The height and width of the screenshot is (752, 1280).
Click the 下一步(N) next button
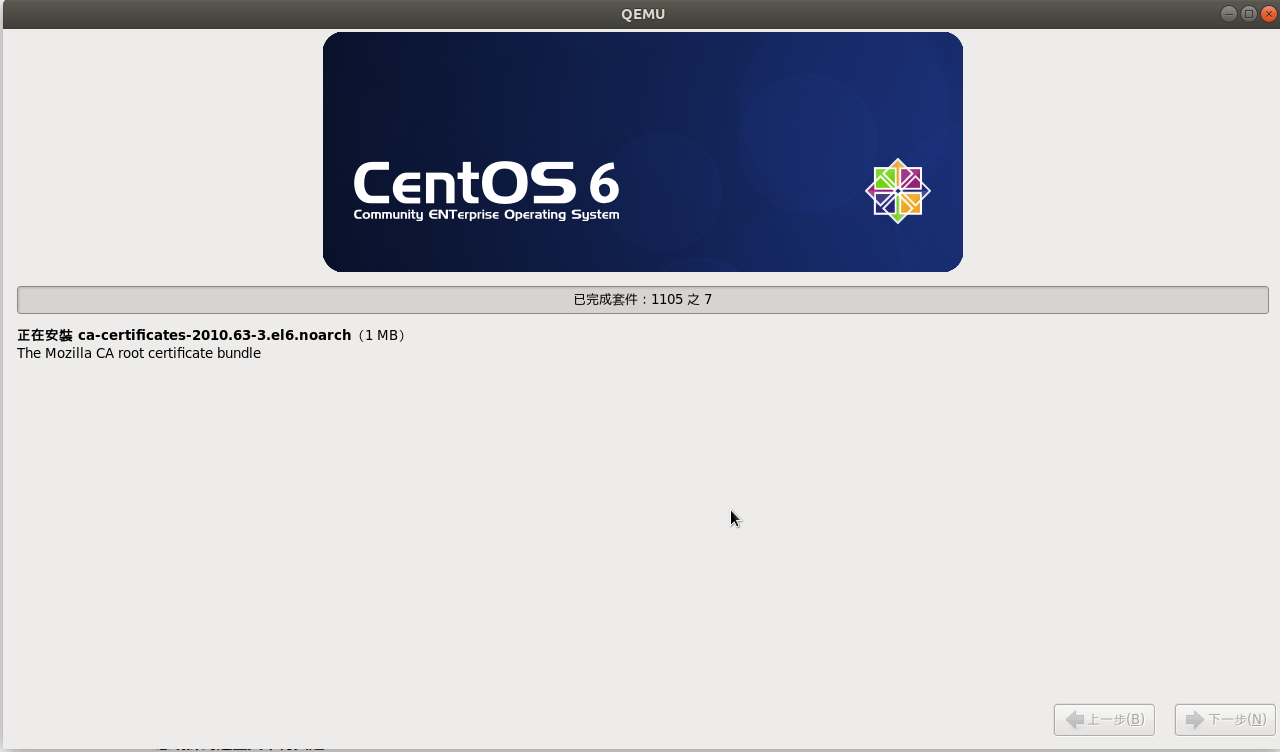coord(1225,720)
